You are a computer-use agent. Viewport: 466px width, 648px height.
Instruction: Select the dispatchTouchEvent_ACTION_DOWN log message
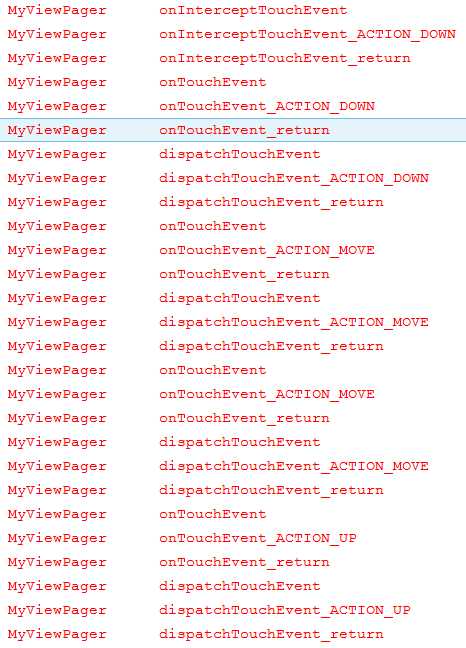click(294, 178)
